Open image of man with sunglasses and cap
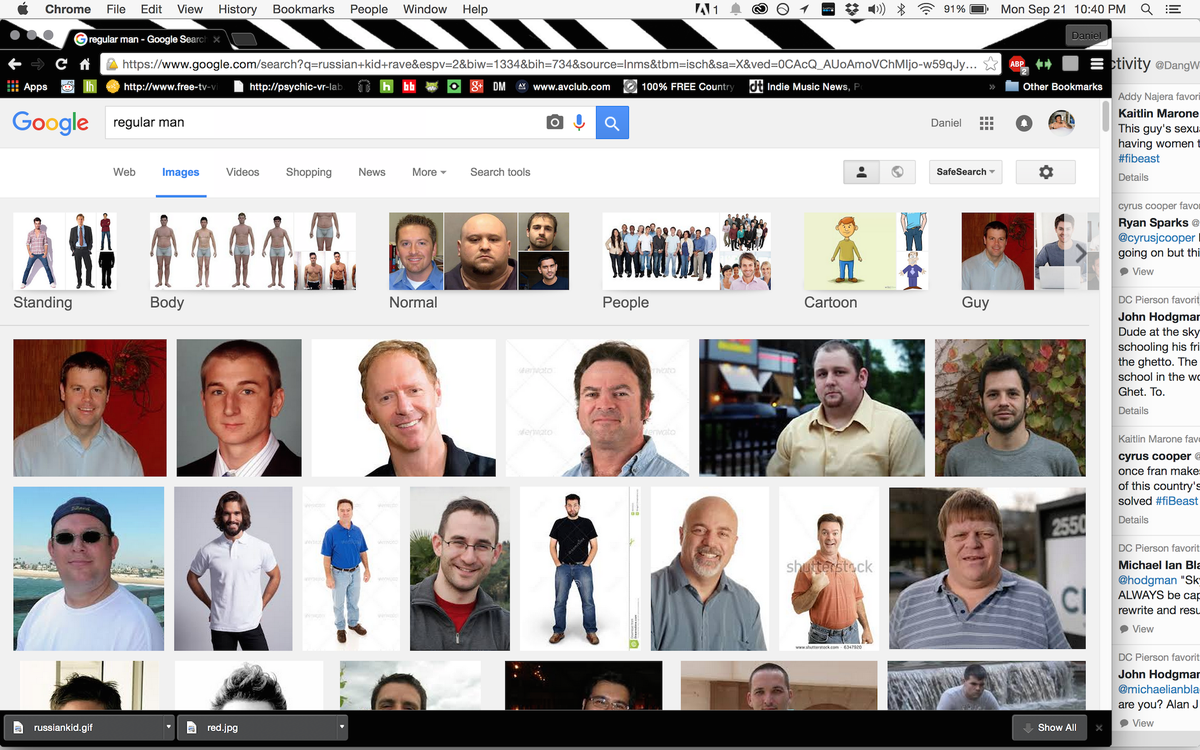 (x=89, y=569)
